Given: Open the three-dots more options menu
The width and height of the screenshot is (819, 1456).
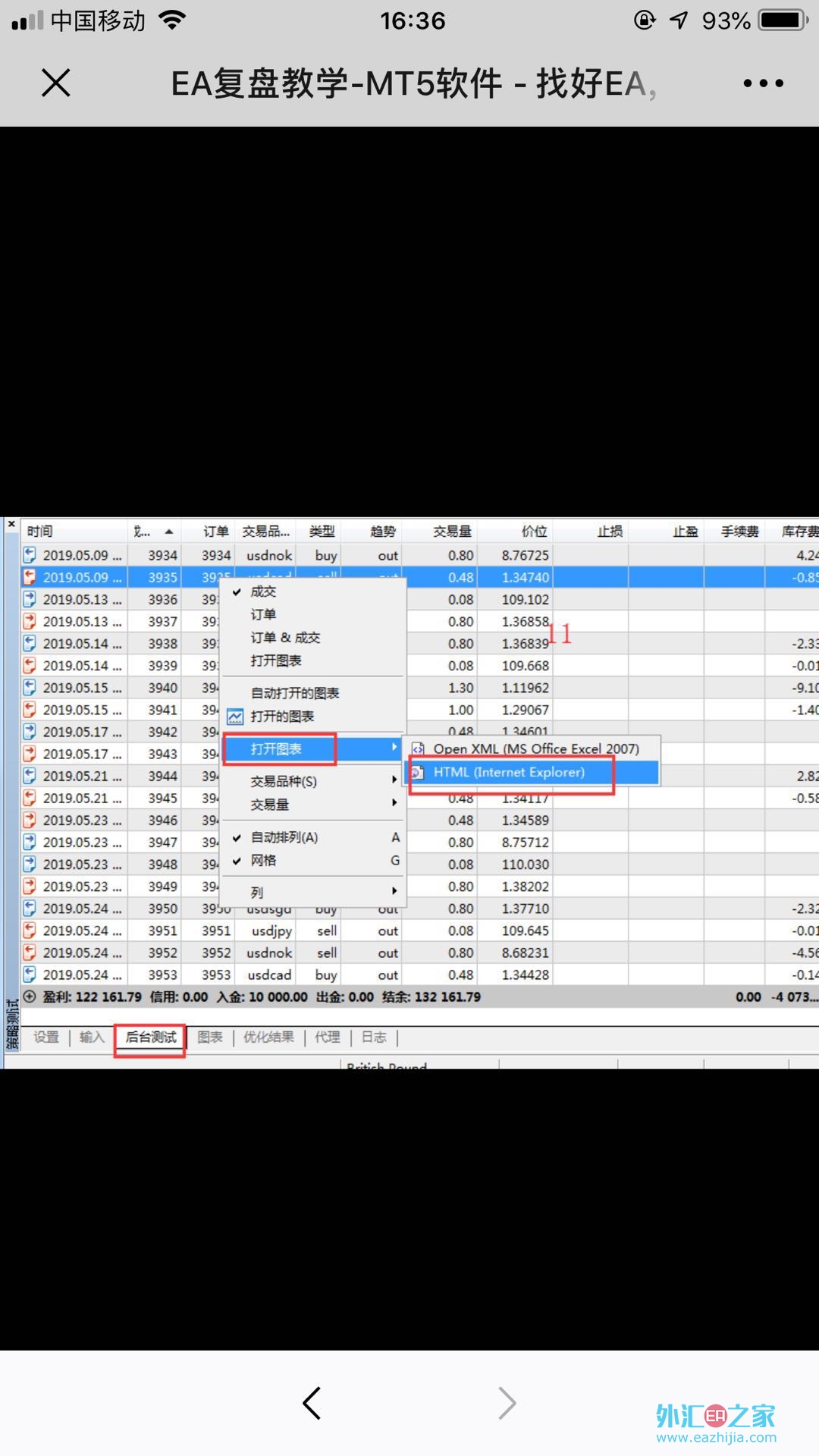Looking at the screenshot, I should (763, 83).
